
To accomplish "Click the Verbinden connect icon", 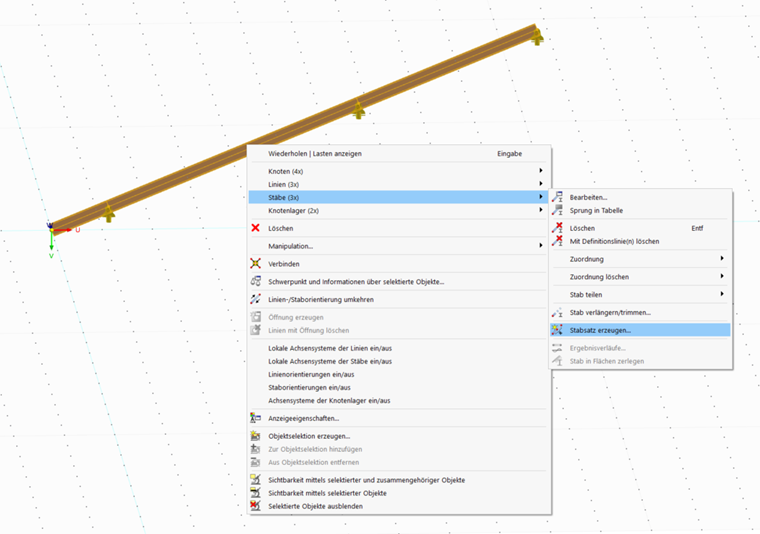I will click(x=255, y=264).
